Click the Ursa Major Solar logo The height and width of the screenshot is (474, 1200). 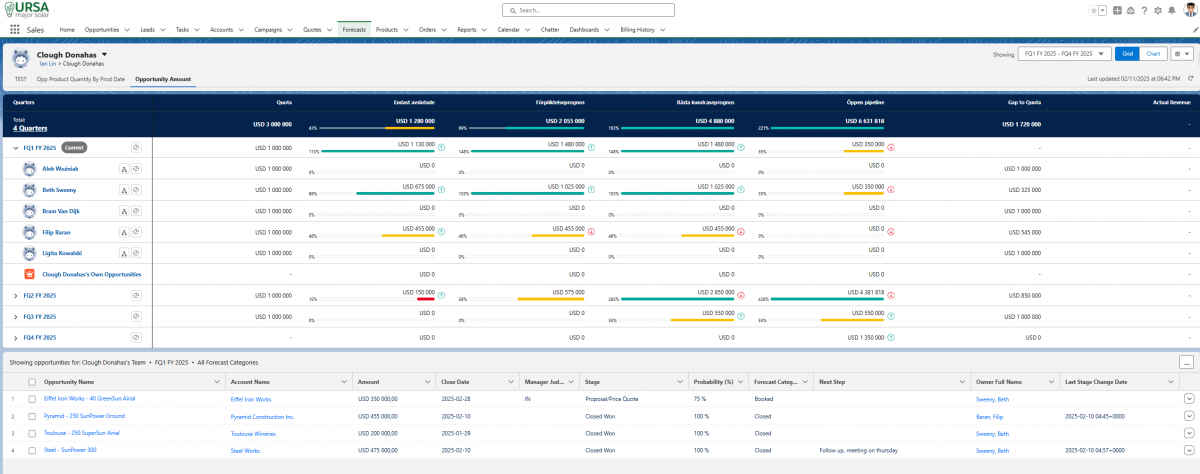point(28,10)
